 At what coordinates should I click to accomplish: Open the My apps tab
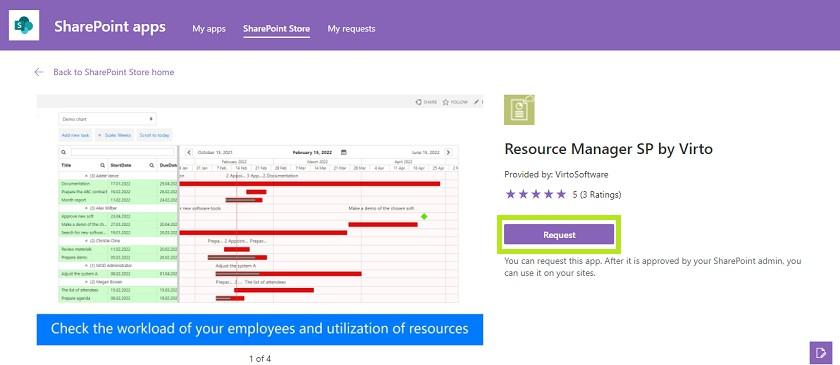209,28
